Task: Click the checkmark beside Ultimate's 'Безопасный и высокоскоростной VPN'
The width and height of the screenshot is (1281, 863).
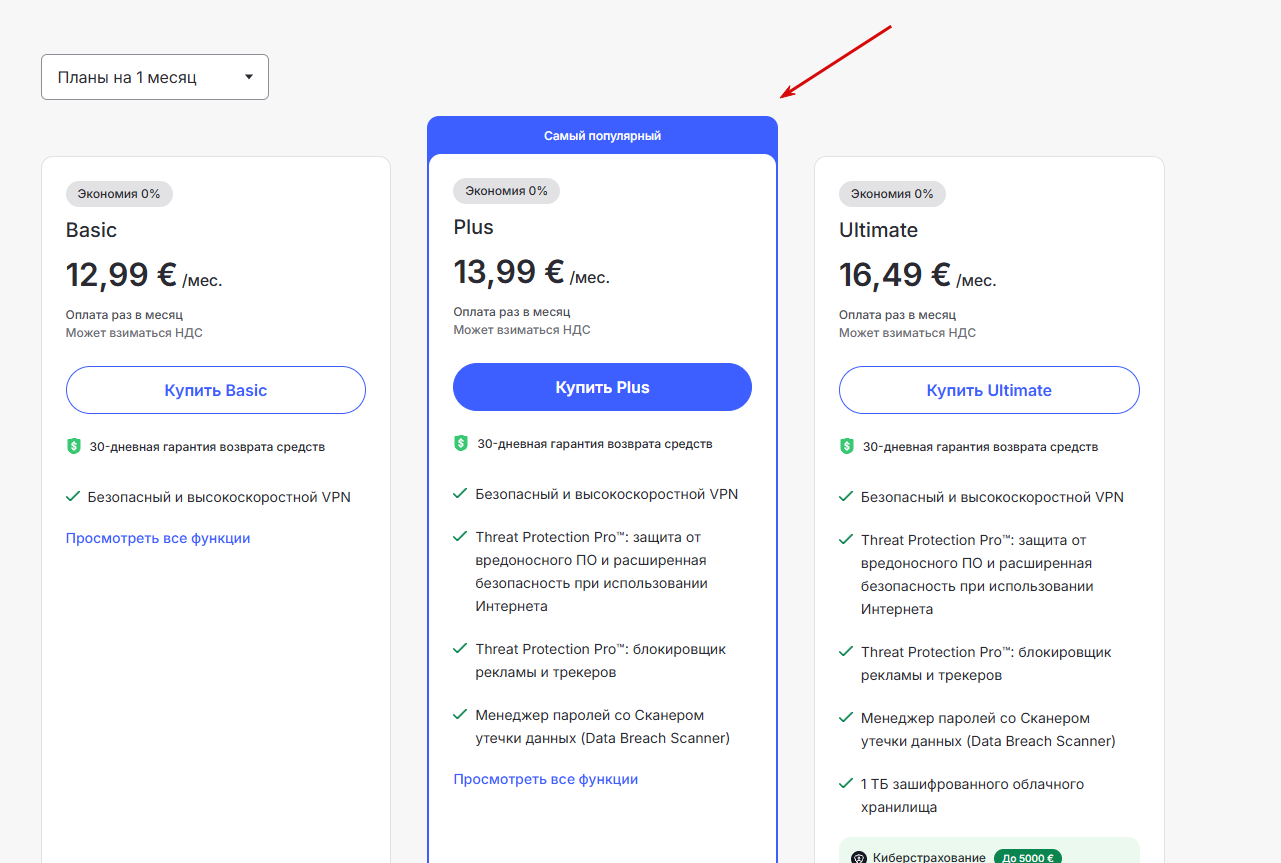Action: coord(846,496)
